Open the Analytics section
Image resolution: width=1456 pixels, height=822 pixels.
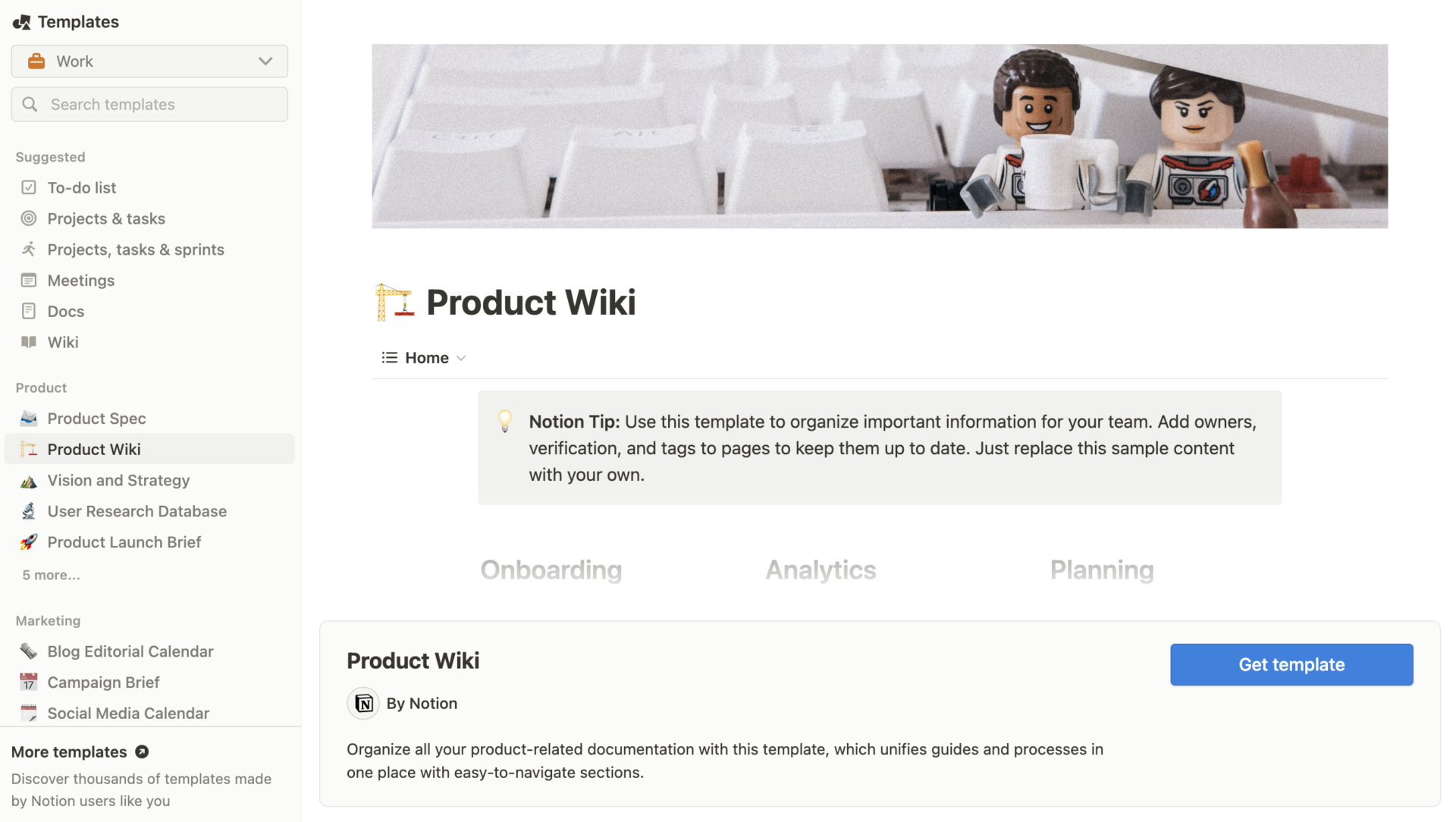click(x=821, y=569)
